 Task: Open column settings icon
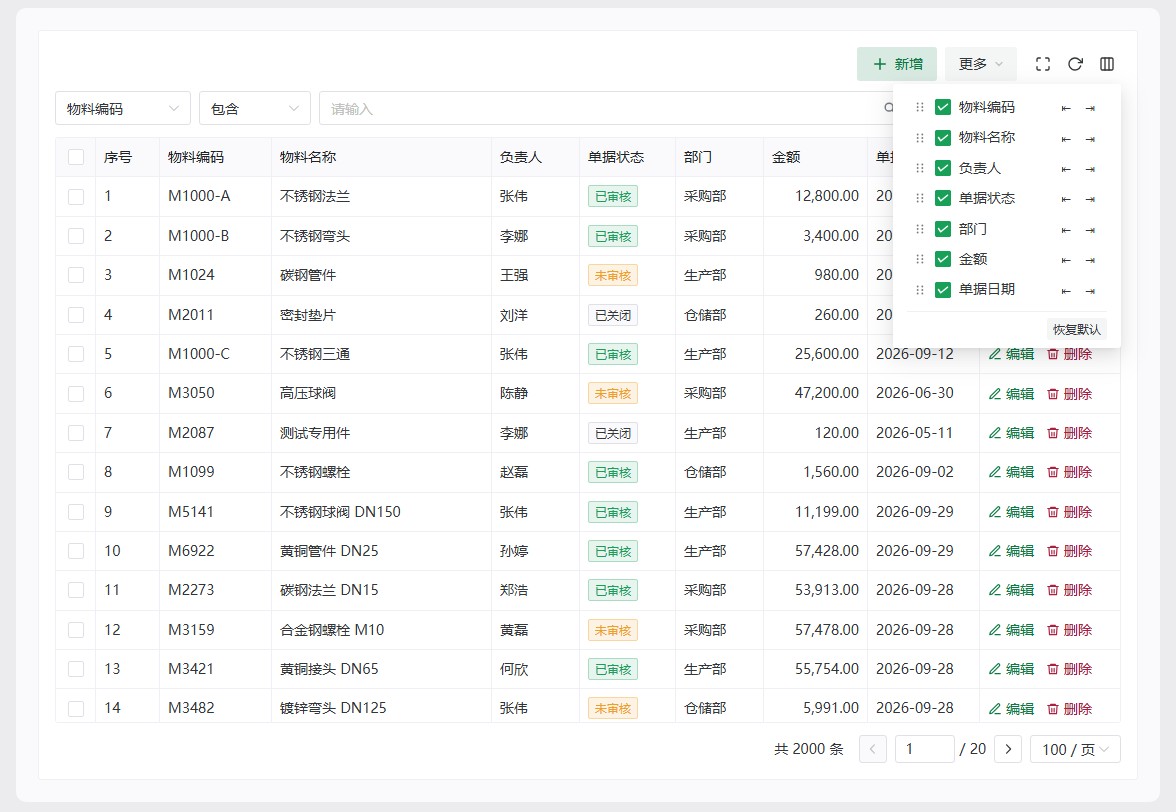click(x=1107, y=64)
